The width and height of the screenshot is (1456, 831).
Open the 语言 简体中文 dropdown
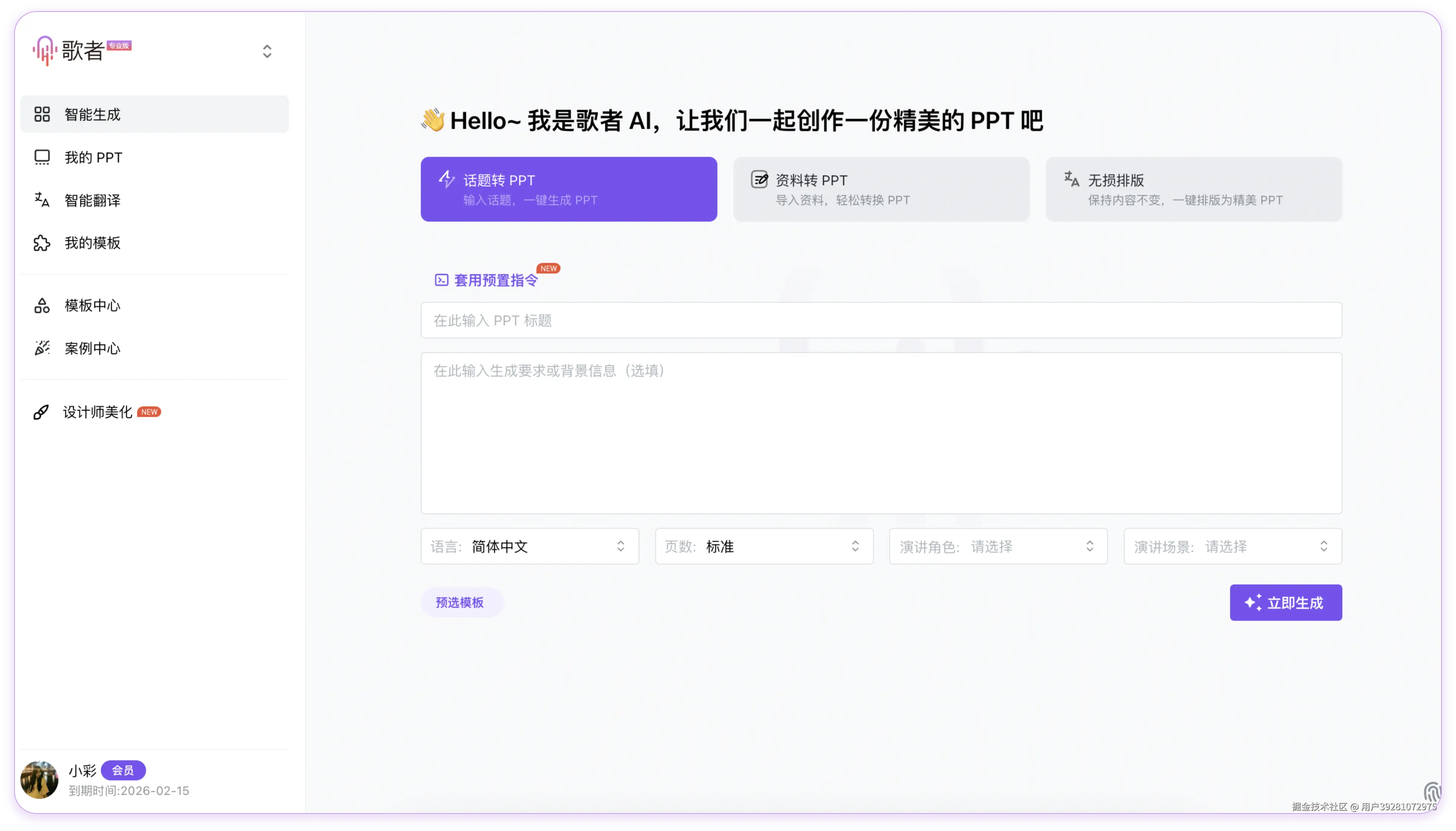[529, 546]
